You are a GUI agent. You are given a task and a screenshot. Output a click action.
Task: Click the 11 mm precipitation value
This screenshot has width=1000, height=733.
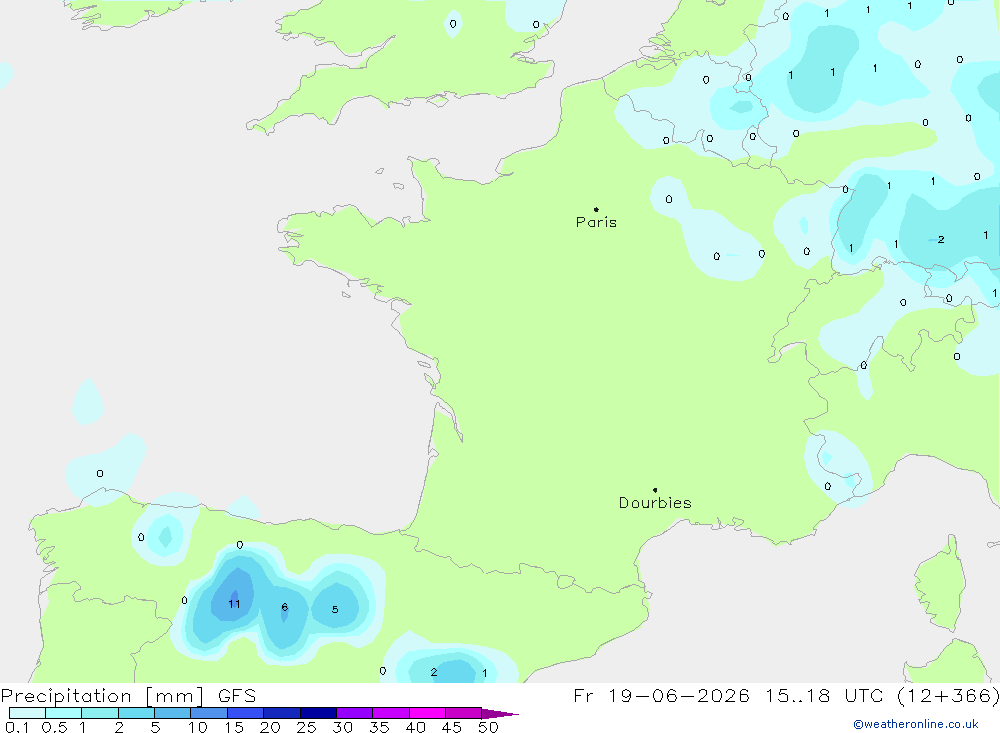(234, 603)
